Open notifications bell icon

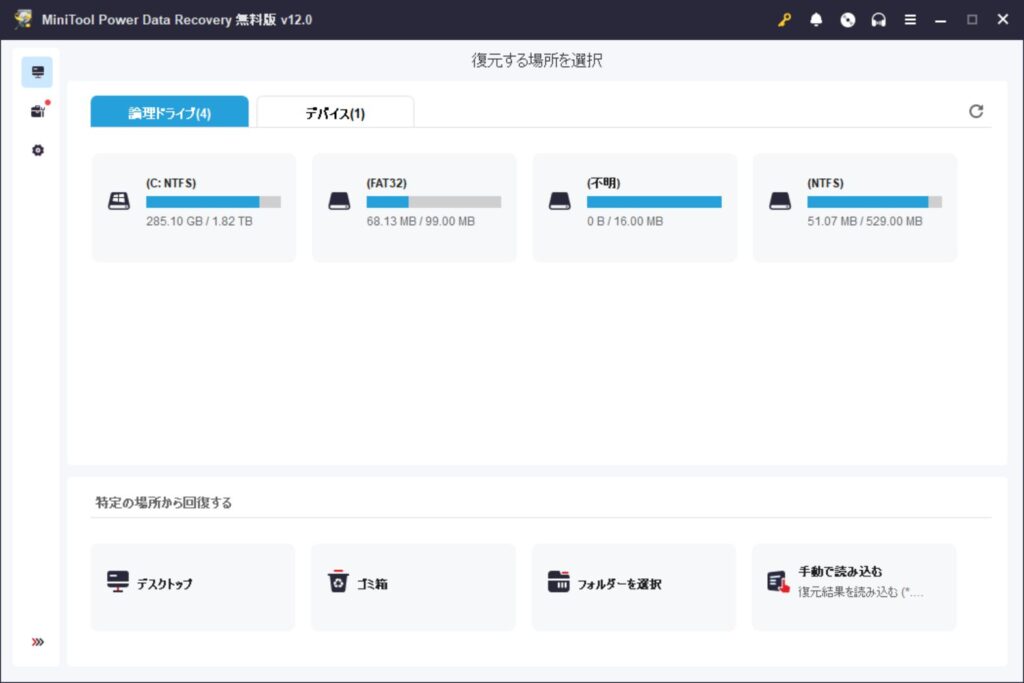pyautogui.click(x=816, y=20)
